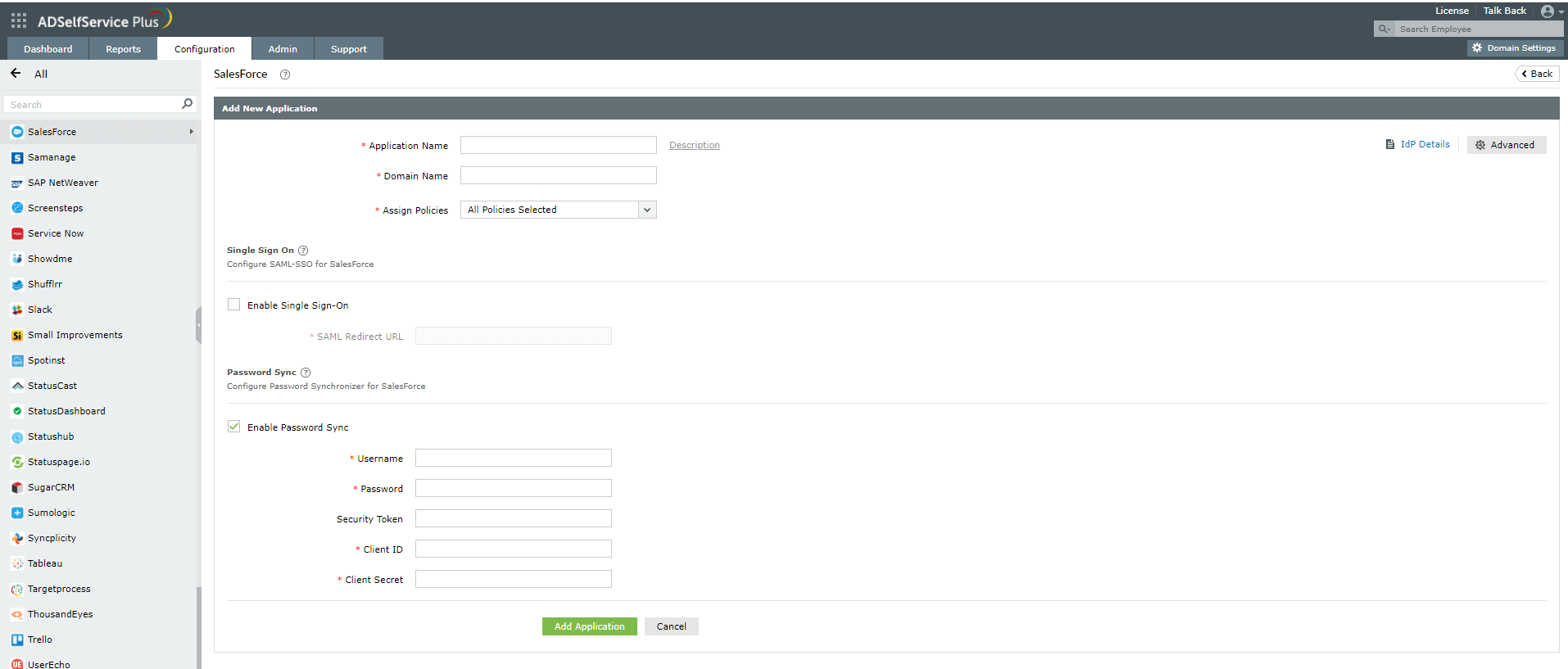The height and width of the screenshot is (669, 1568).
Task: Click the Spotinst app icon
Action: pos(17,360)
